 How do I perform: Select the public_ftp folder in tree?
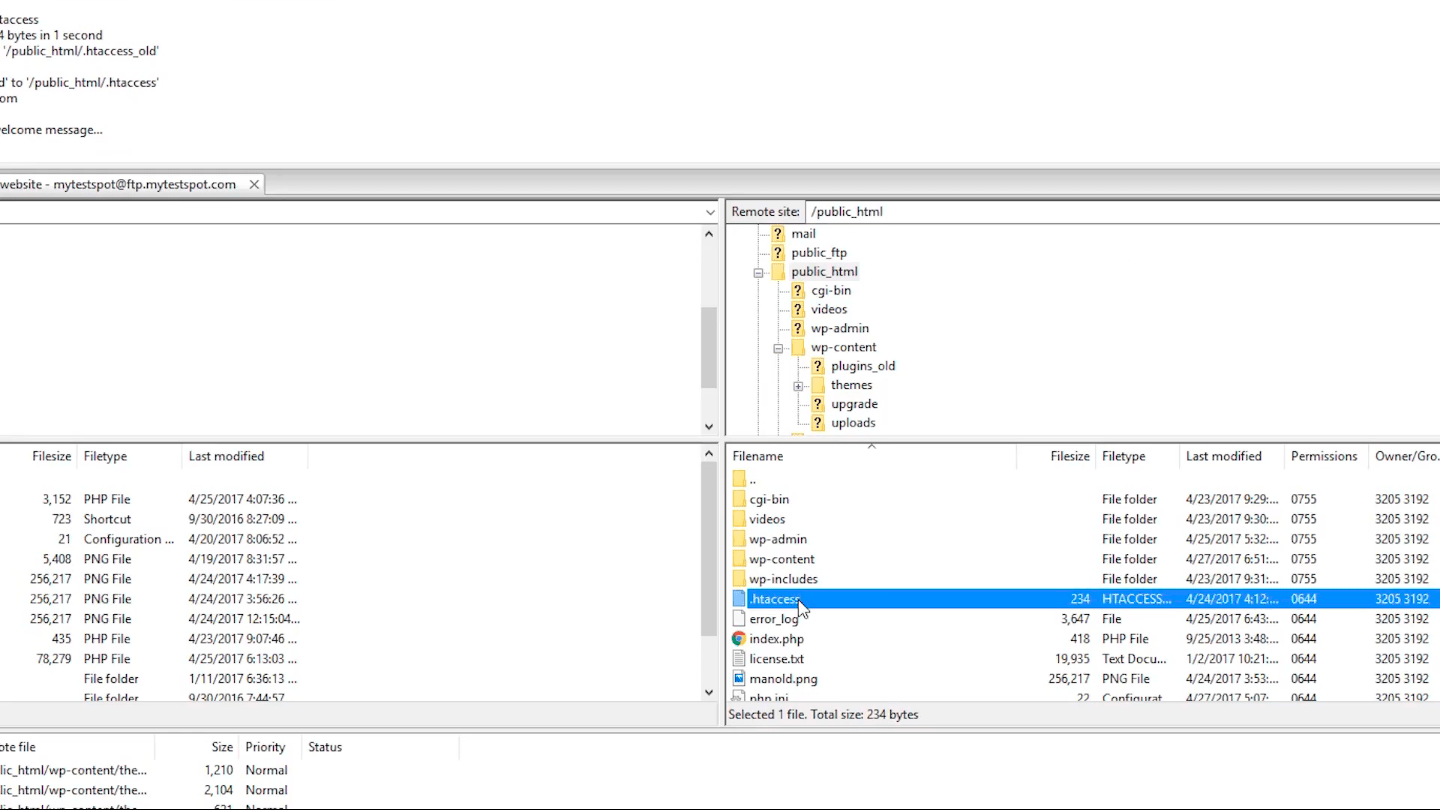[818, 253]
